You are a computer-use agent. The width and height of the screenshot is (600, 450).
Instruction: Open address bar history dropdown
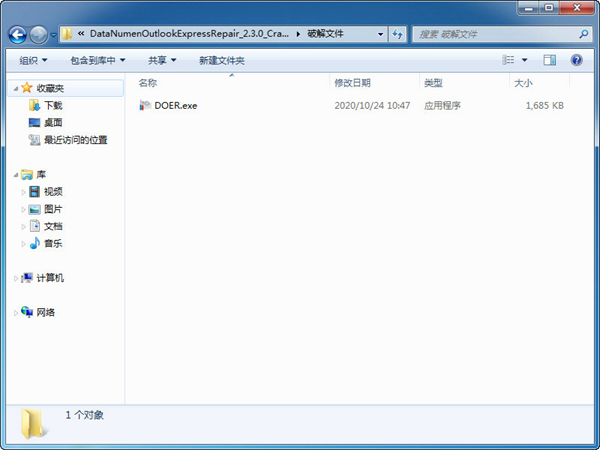(380, 34)
